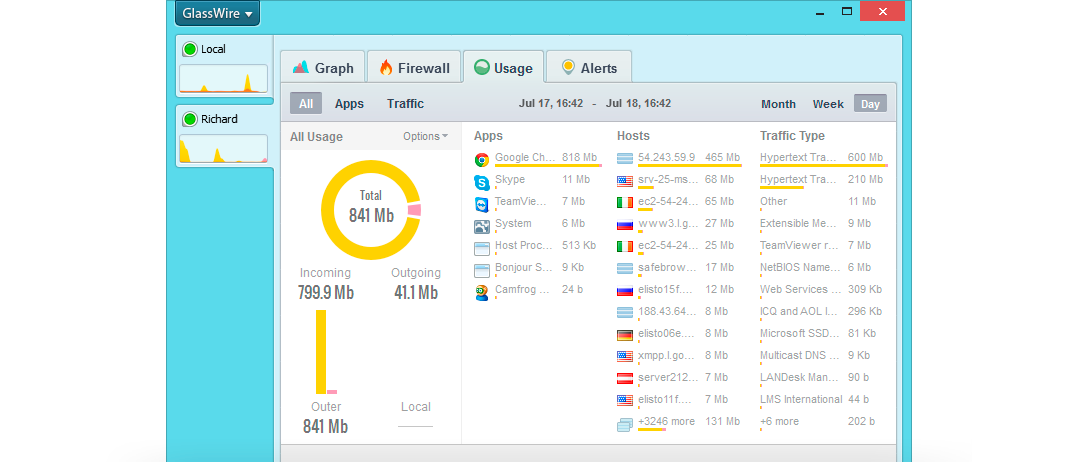
Task: Click the green status indicator for Richard
Action: pos(189,119)
